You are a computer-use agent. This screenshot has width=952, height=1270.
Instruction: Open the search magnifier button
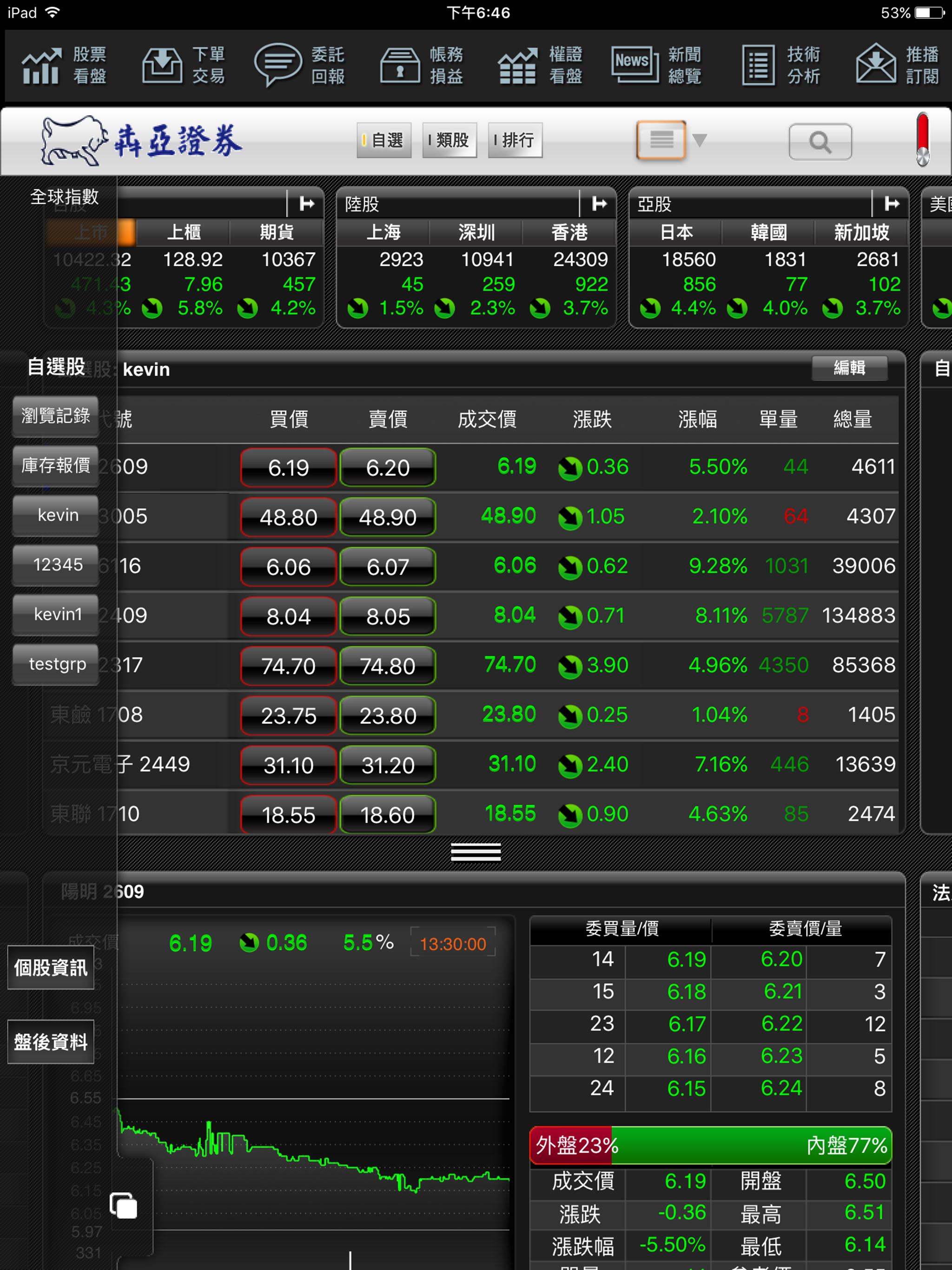tap(820, 141)
